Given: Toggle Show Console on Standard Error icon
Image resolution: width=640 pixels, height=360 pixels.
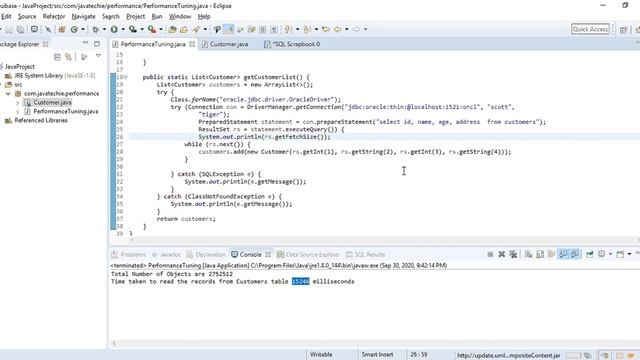Looking at the screenshot, I should (575, 254).
